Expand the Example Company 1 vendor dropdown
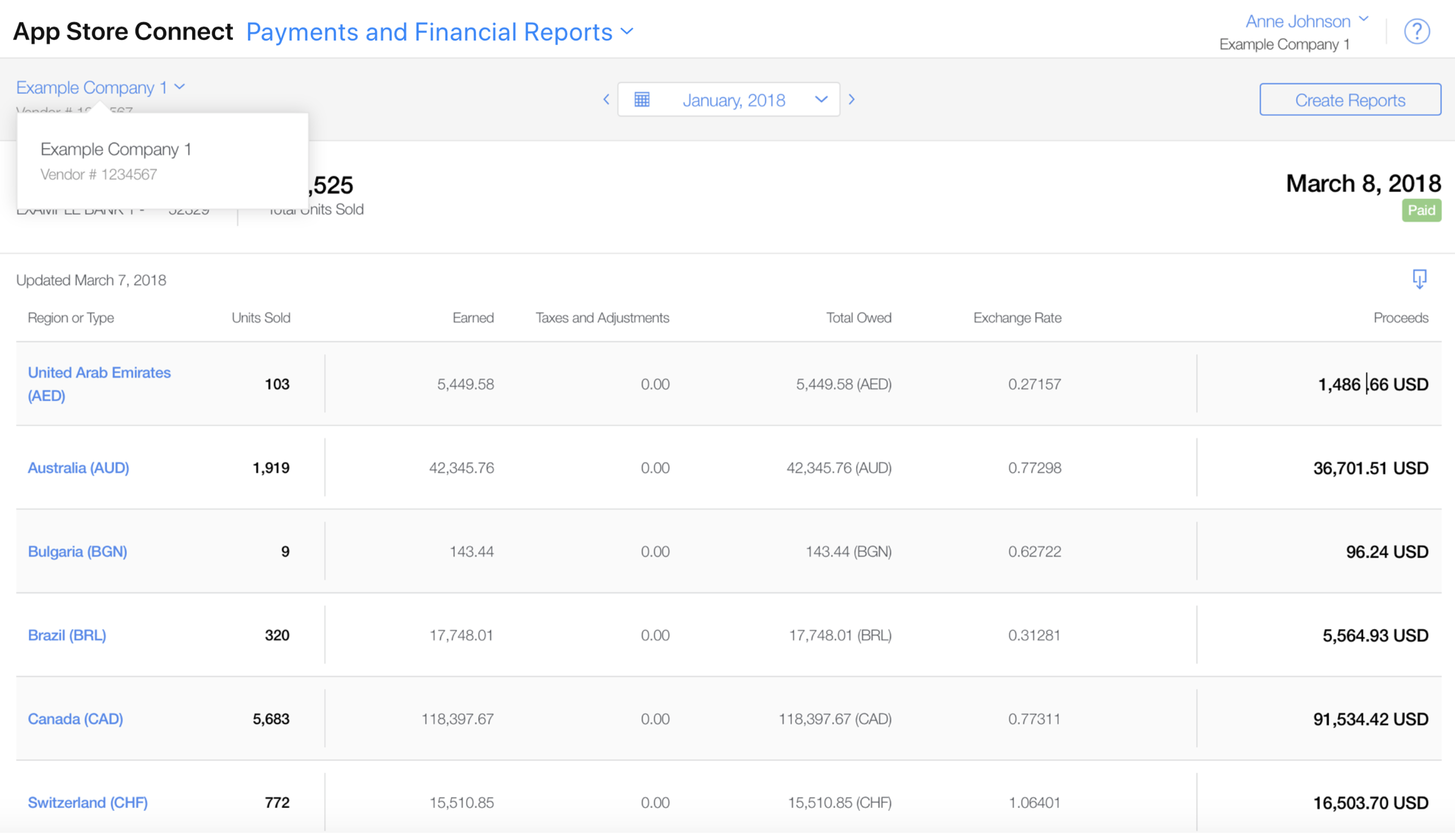Image resolution: width=1455 pixels, height=840 pixels. 100,87
